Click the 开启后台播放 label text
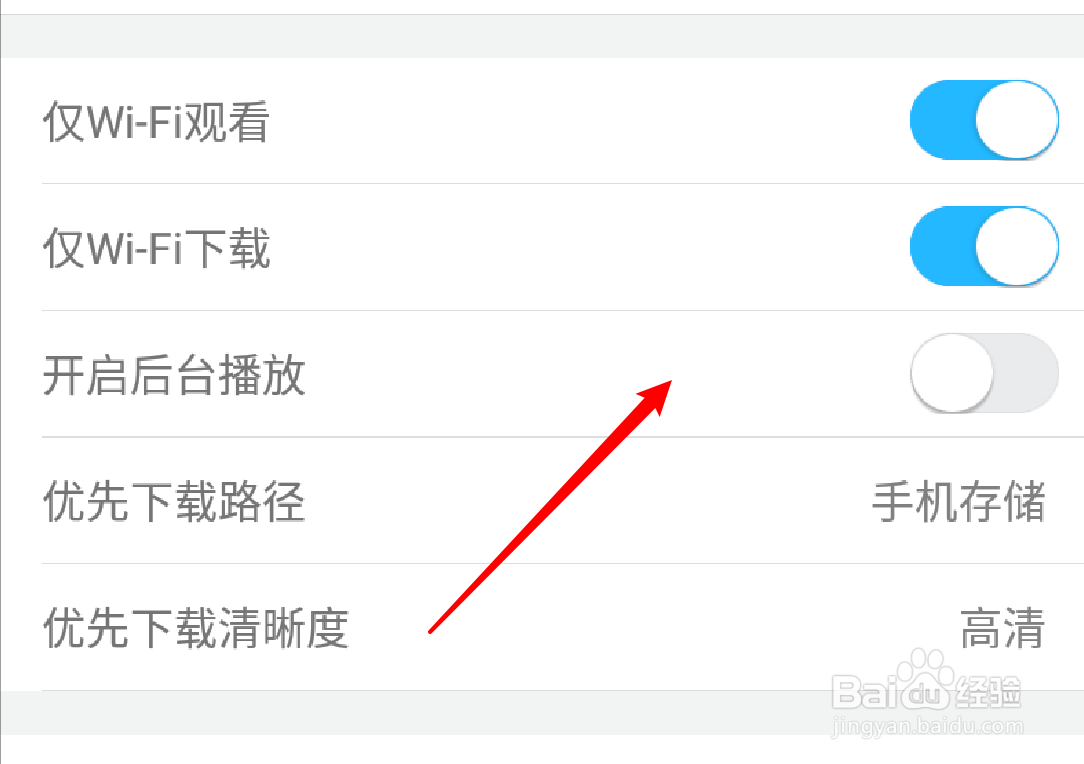The height and width of the screenshot is (764, 1084). [174, 375]
